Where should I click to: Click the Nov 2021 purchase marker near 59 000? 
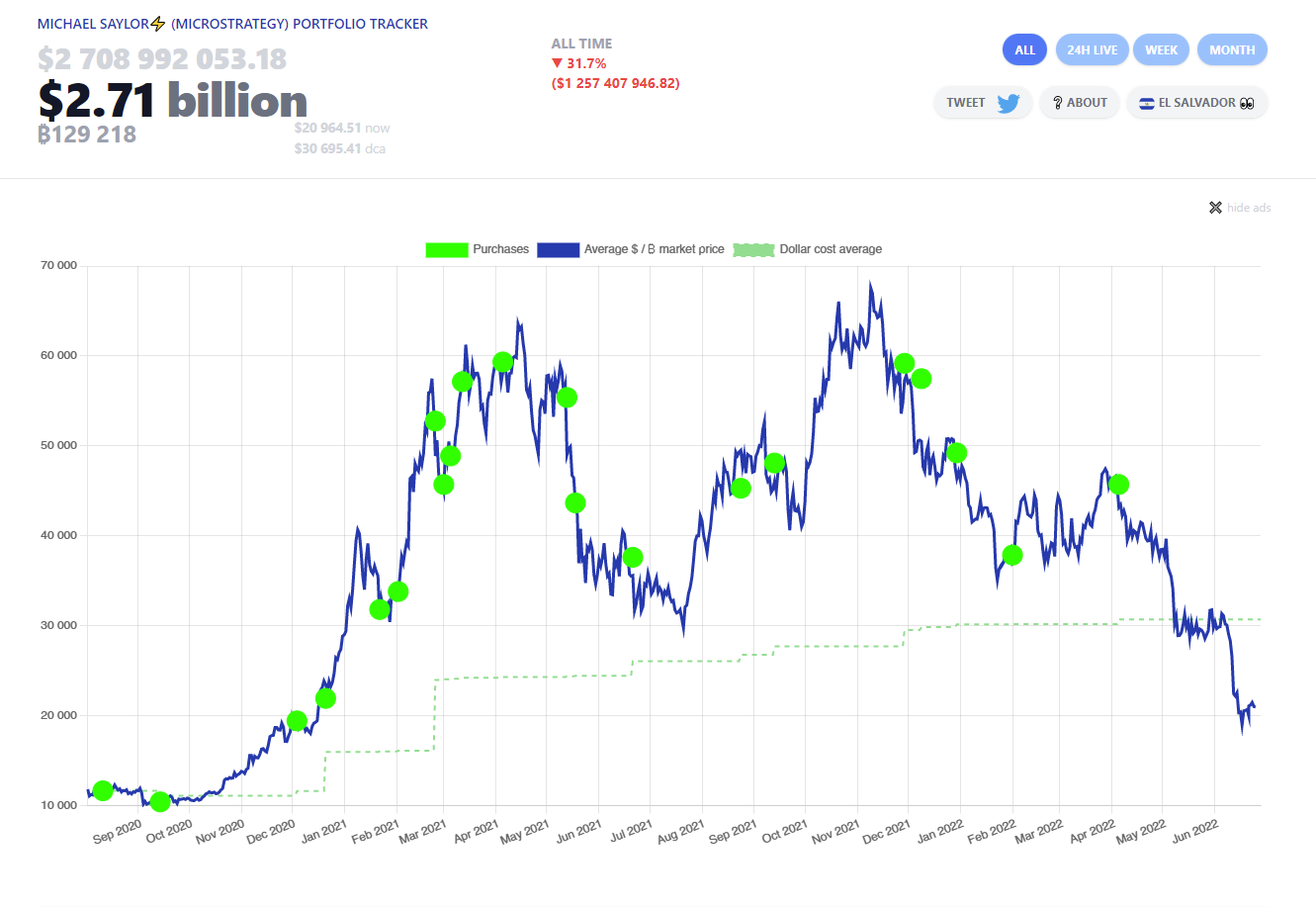[x=904, y=363]
